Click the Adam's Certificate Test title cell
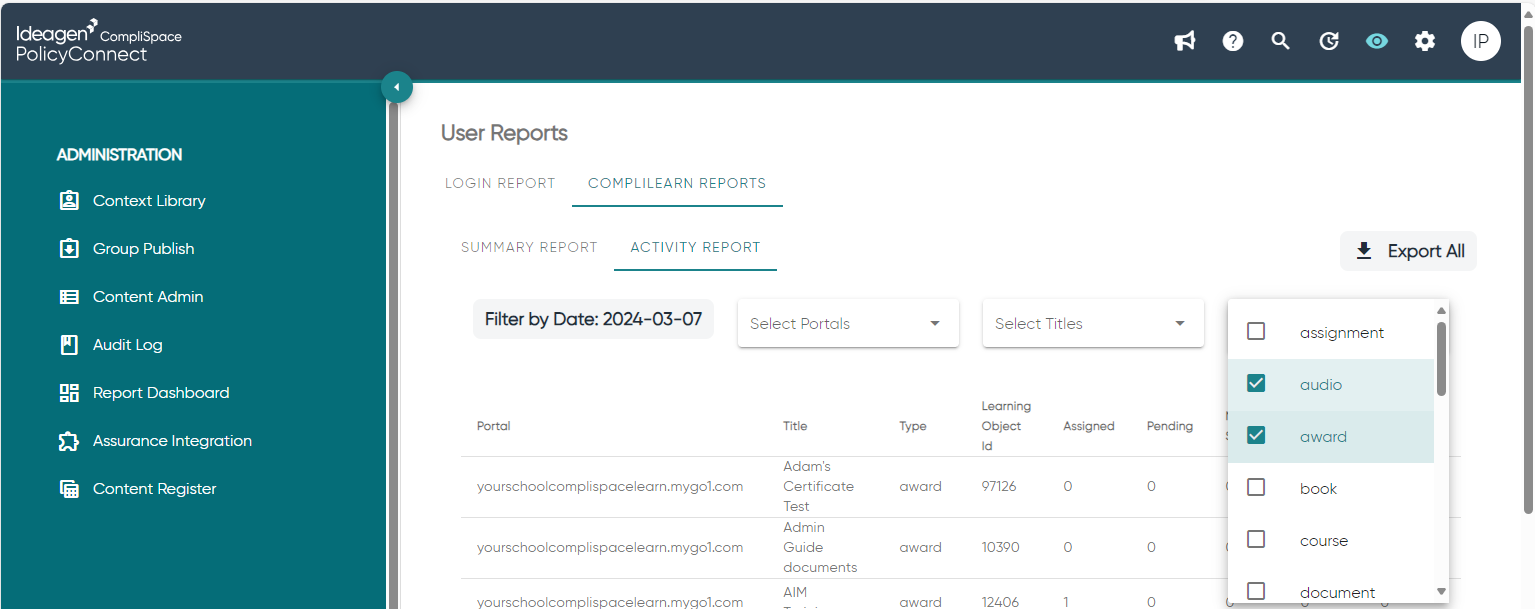1535x609 pixels. point(818,486)
